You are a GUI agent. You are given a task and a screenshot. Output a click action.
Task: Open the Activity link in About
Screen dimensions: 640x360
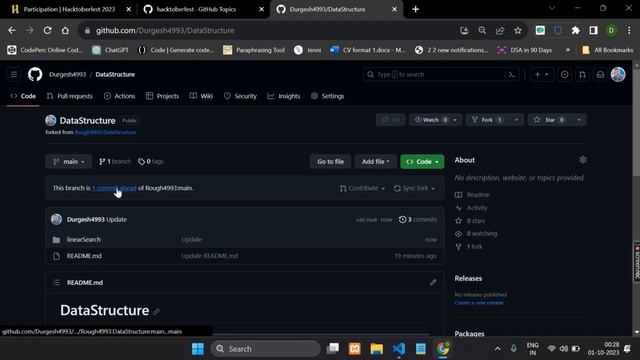point(477,208)
